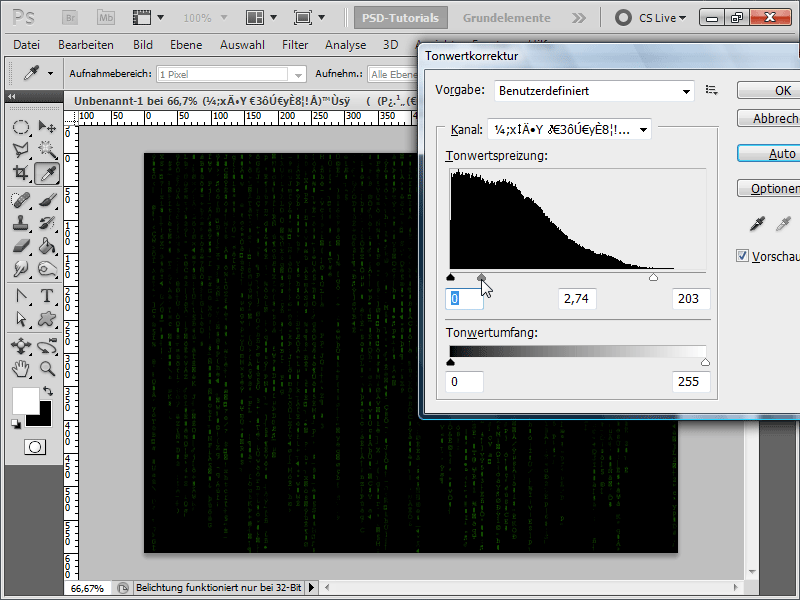Open the Analyse menu
800x600 pixels.
345,45
